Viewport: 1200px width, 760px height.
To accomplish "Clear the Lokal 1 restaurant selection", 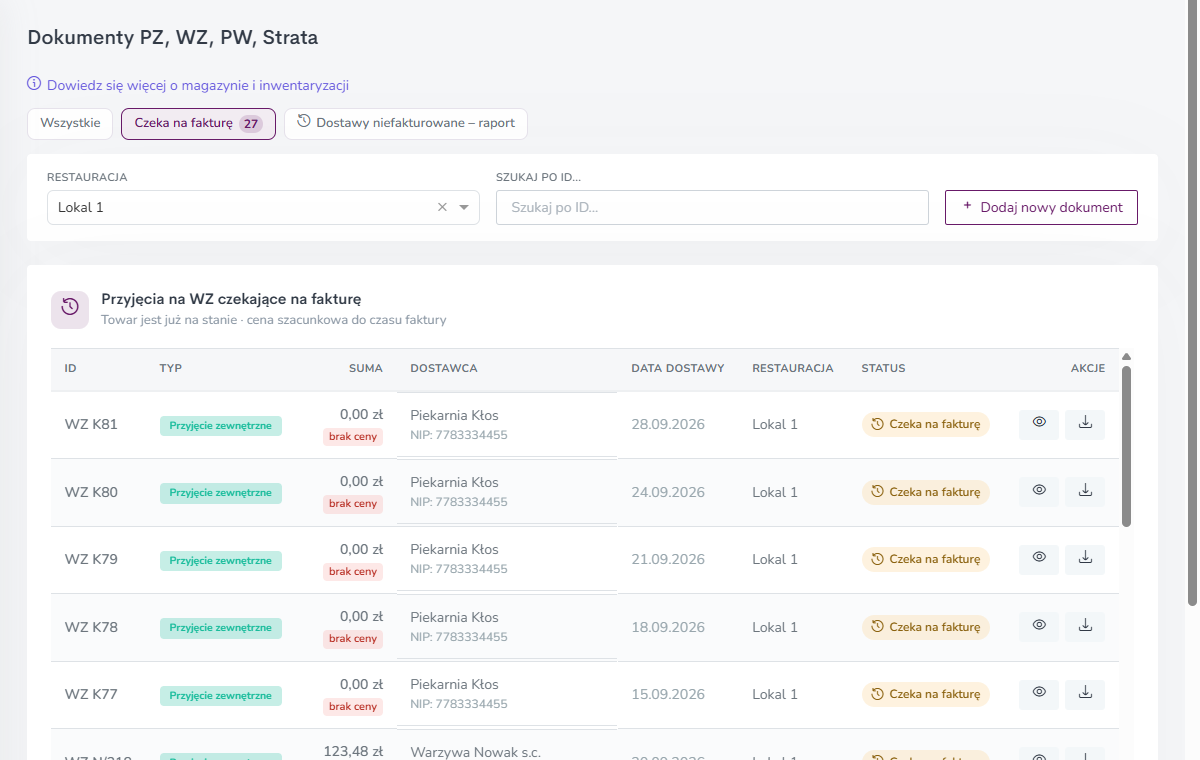I will pos(442,208).
